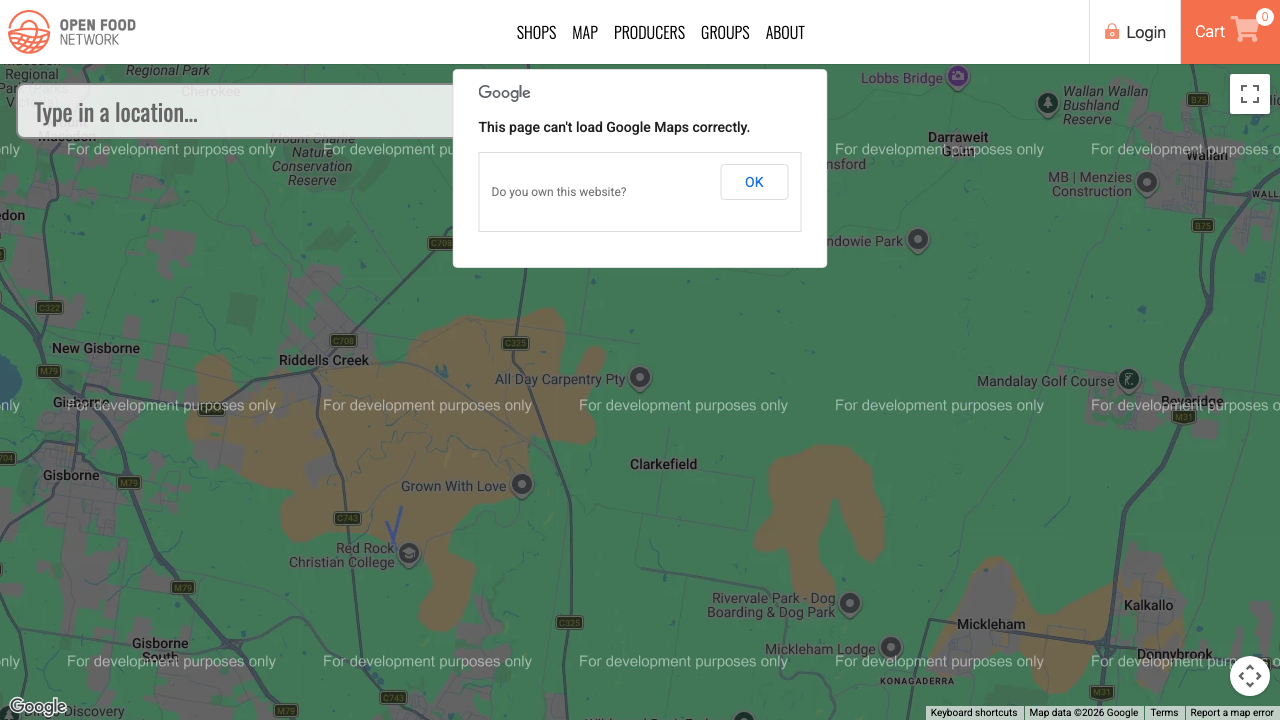Click the New Gisborne label
This screenshot has width=1280, height=720.
[96, 348]
